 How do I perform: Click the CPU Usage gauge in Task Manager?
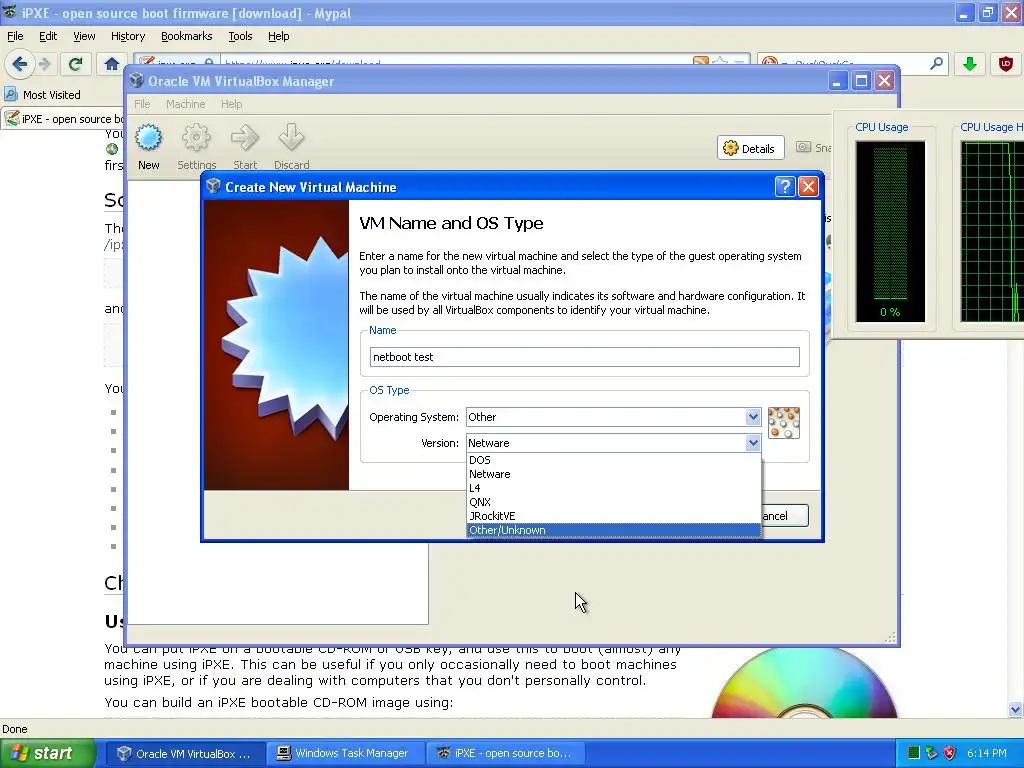pyautogui.click(x=890, y=231)
